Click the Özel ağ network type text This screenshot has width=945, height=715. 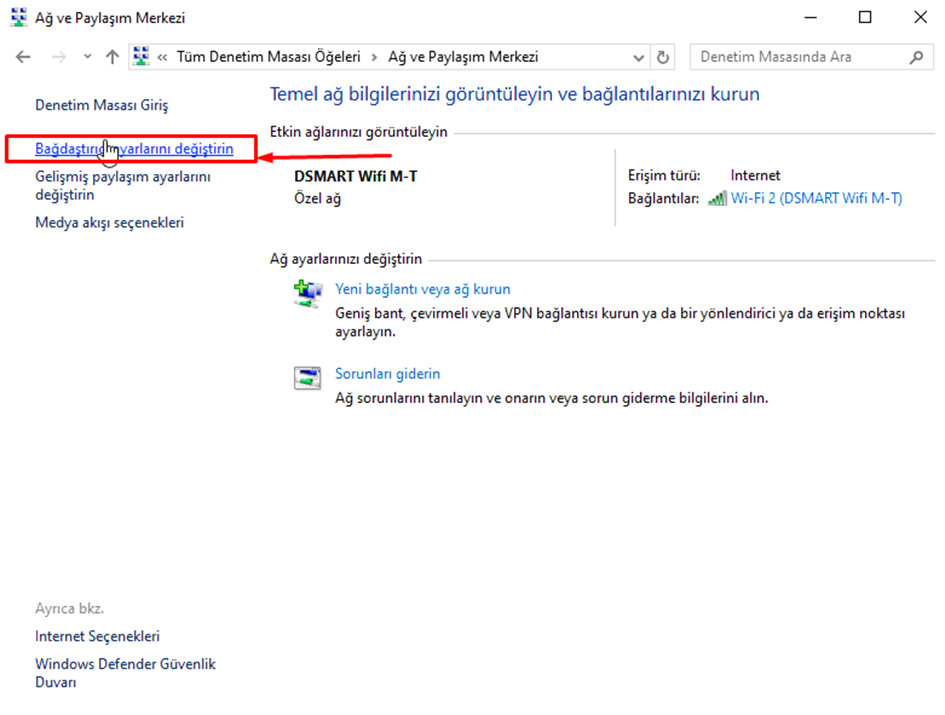[x=317, y=198]
